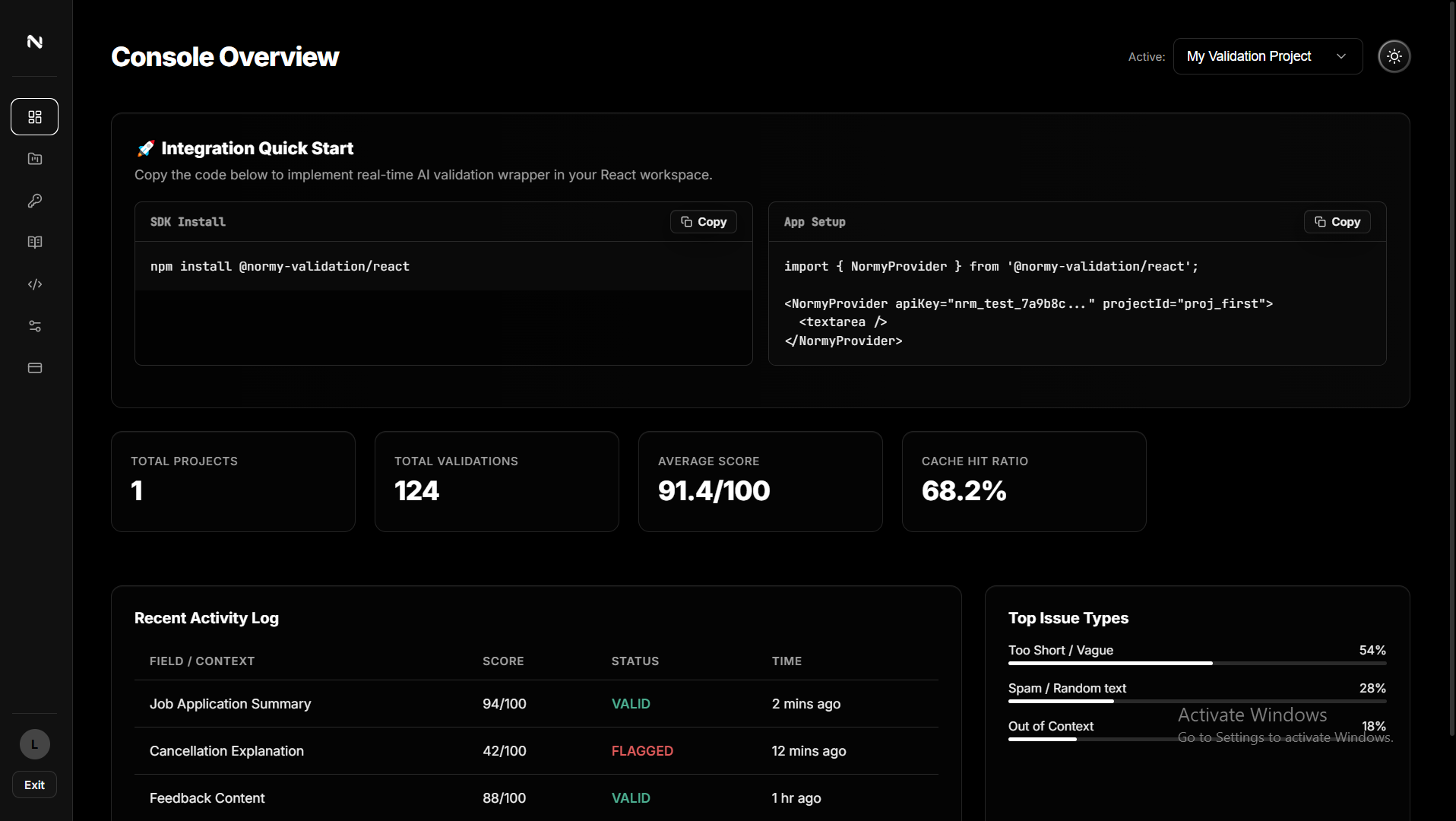The height and width of the screenshot is (821, 1456).
Task: Click the TIME column header
Action: pyautogui.click(x=787, y=661)
